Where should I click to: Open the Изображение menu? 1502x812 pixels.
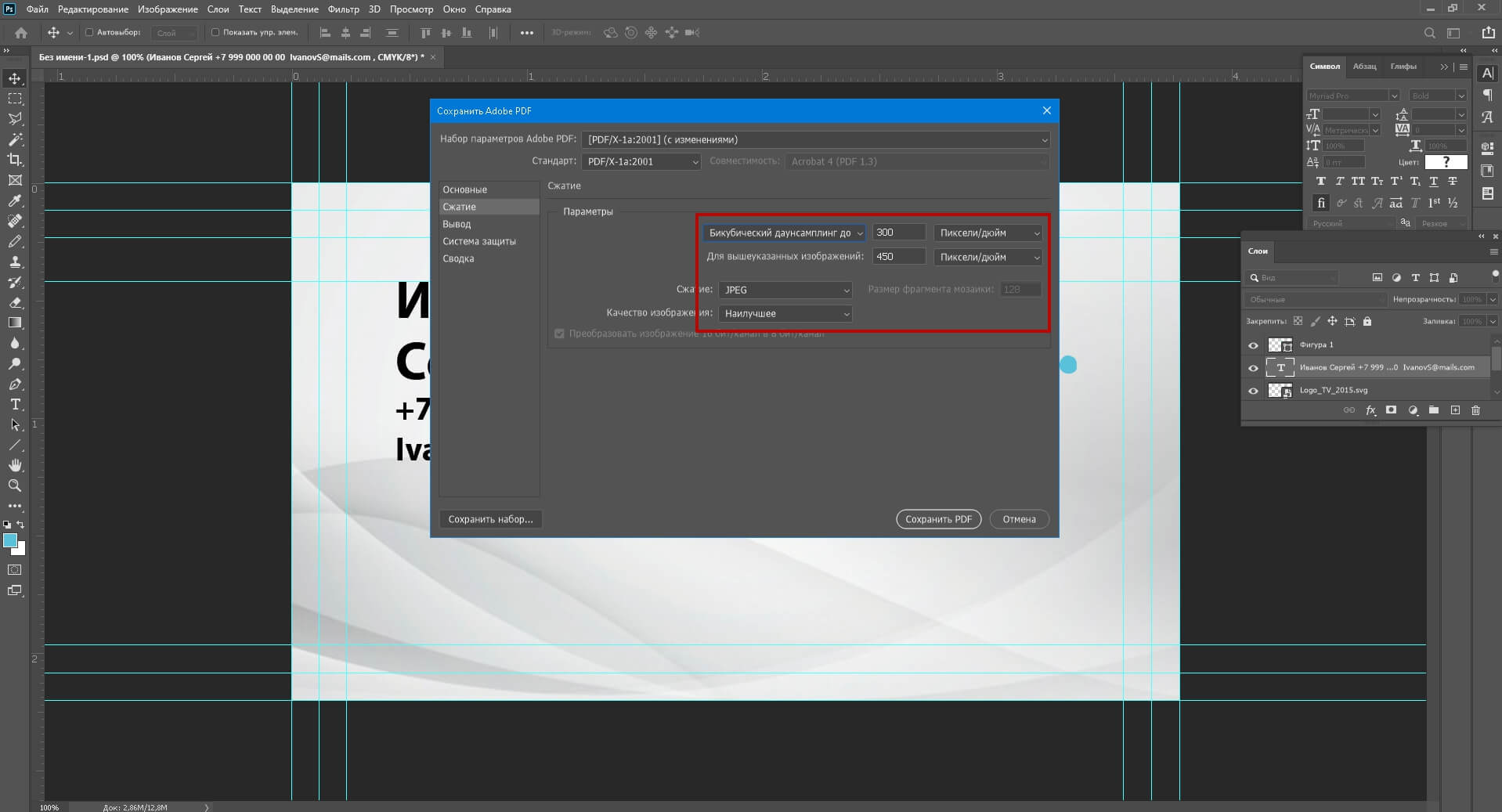[x=168, y=9]
